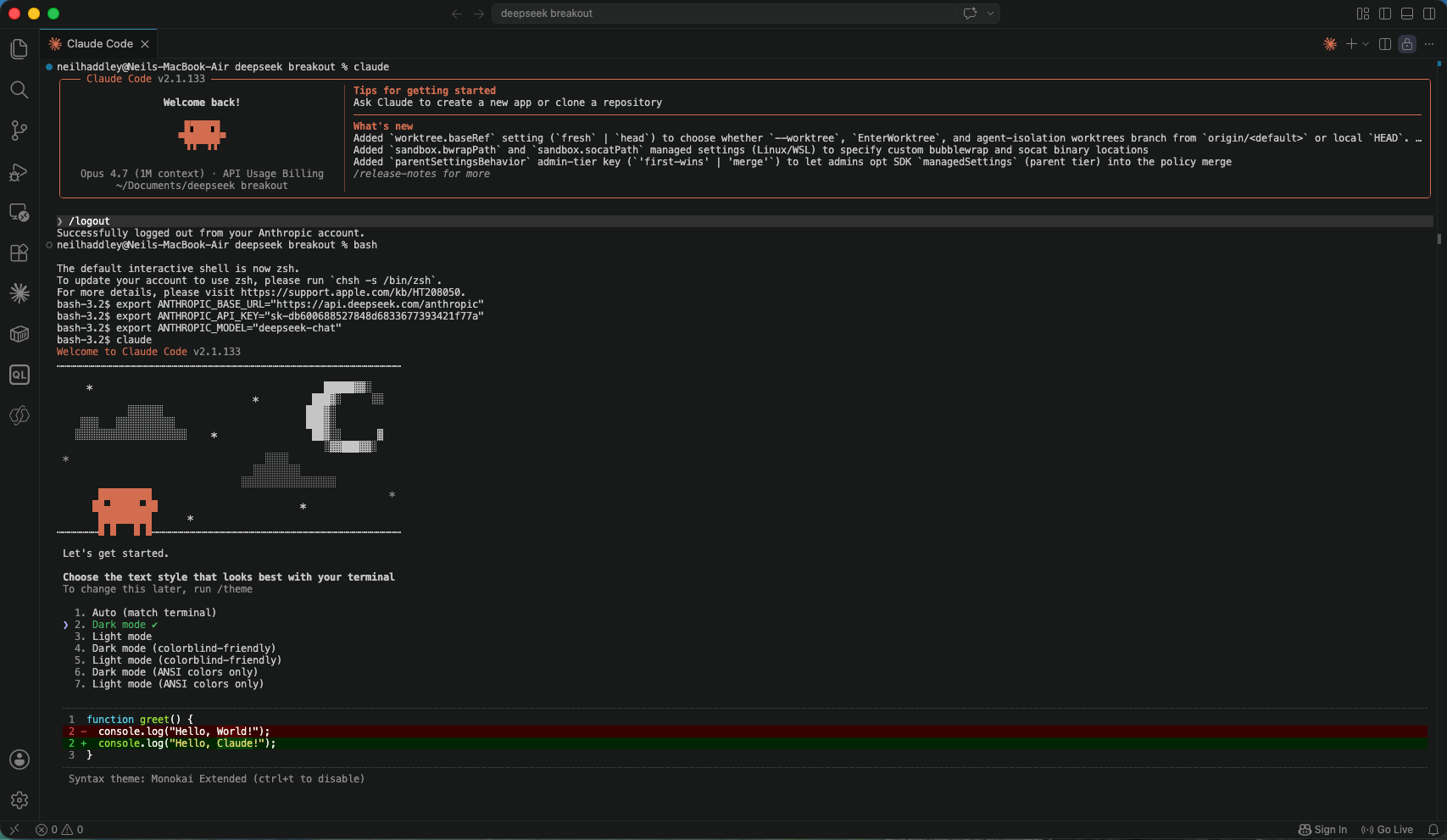Screen dimensions: 1447x840
Task: Click the Welcome to Claude Code v2.1.133 text
Action: (x=148, y=352)
